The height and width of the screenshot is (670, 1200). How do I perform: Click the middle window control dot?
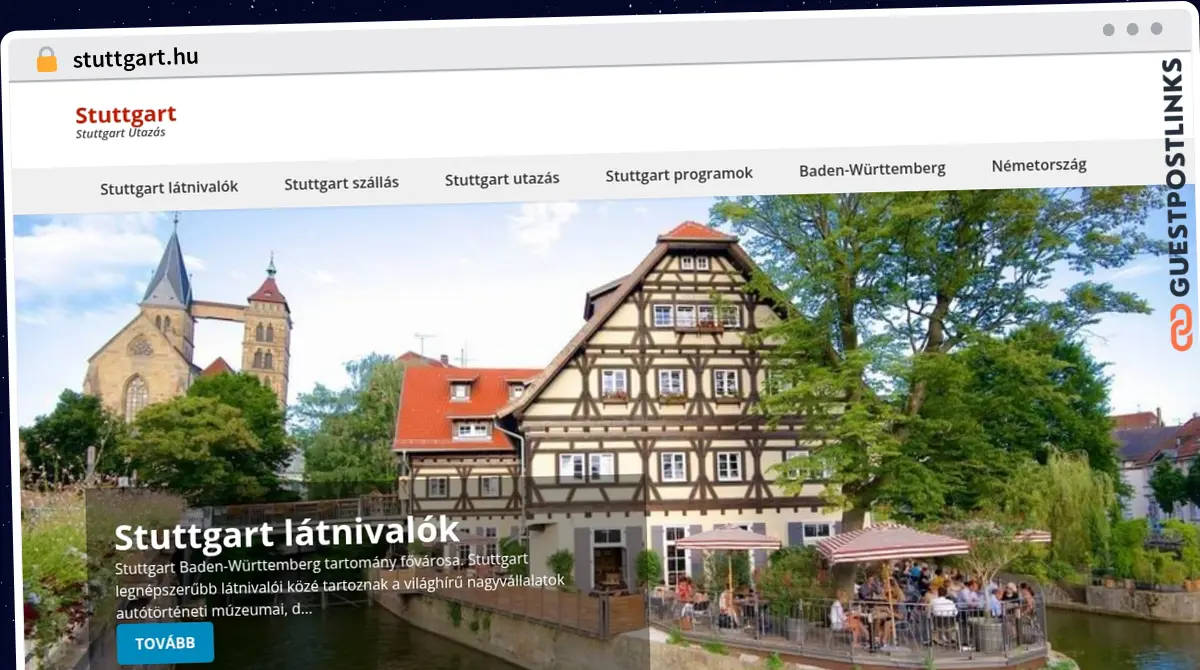pyautogui.click(x=1132, y=29)
